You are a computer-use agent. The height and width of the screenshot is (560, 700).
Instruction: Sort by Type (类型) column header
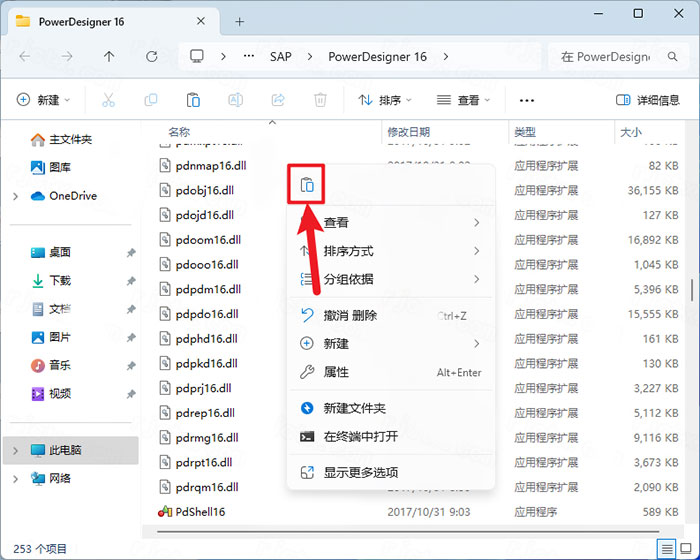click(525, 132)
